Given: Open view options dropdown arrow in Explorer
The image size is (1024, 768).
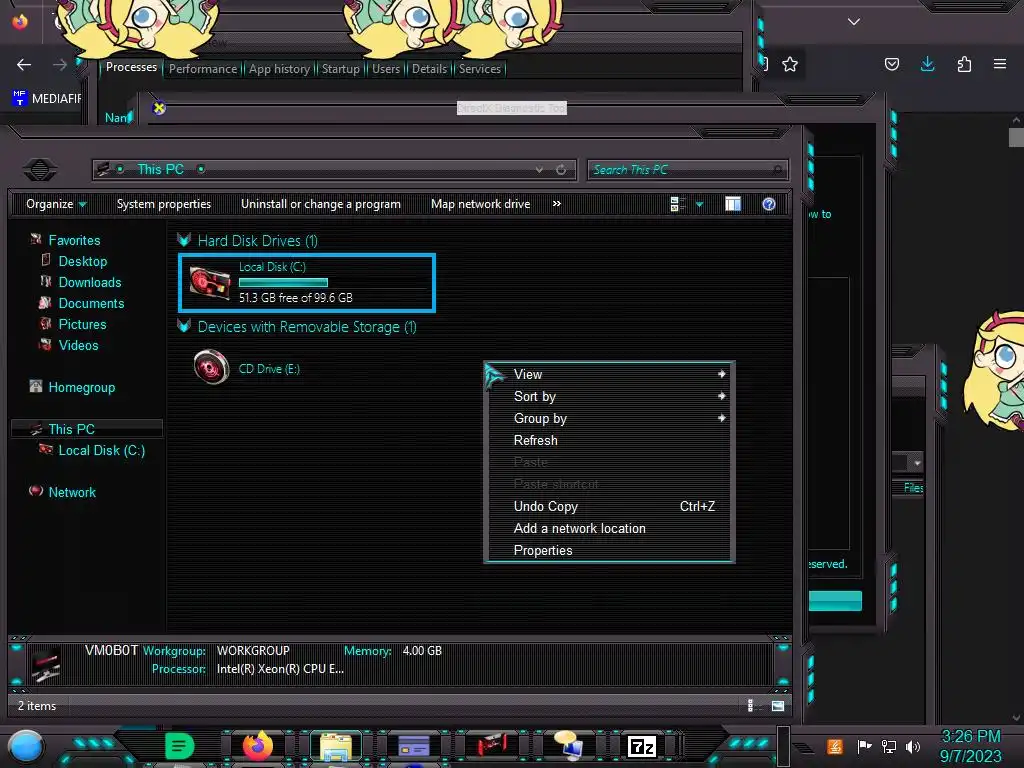Looking at the screenshot, I should pyautogui.click(x=699, y=204).
